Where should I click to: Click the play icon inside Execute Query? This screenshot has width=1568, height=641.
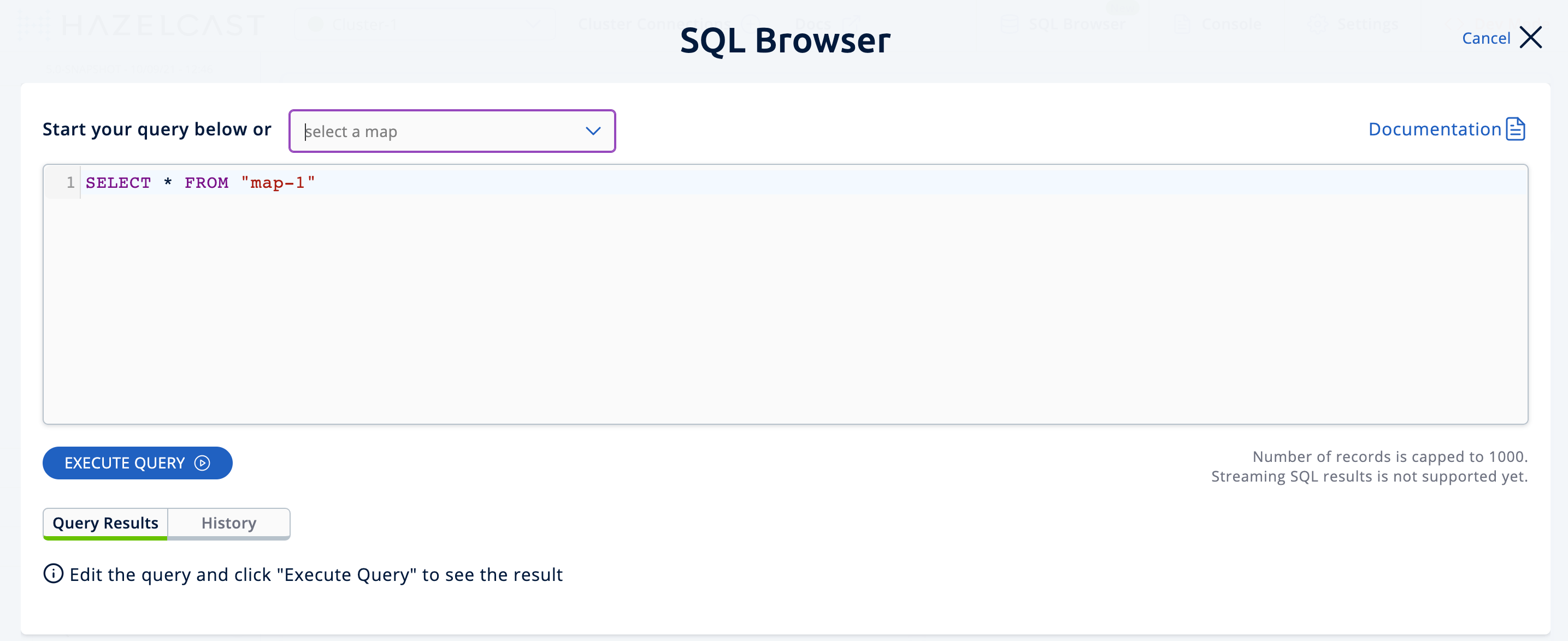[x=201, y=463]
